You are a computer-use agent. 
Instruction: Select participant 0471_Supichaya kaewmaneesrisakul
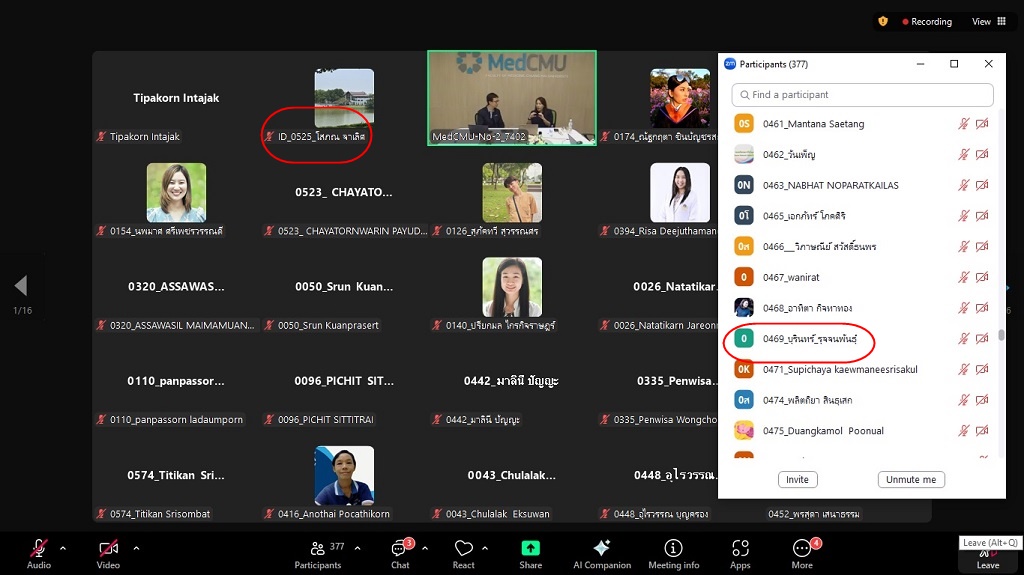point(861,369)
